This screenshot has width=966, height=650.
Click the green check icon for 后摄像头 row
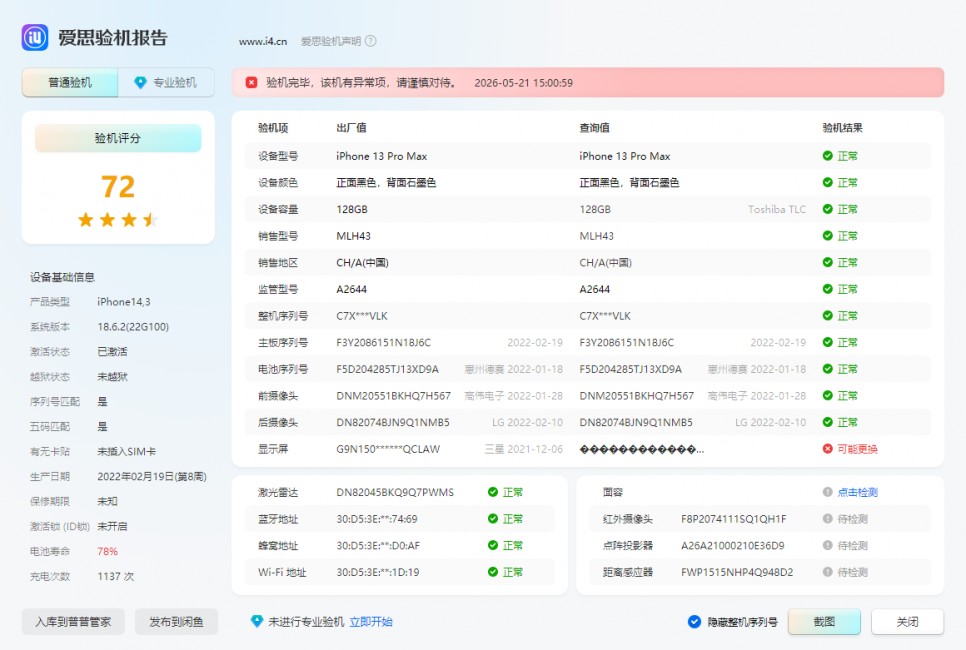pos(827,422)
